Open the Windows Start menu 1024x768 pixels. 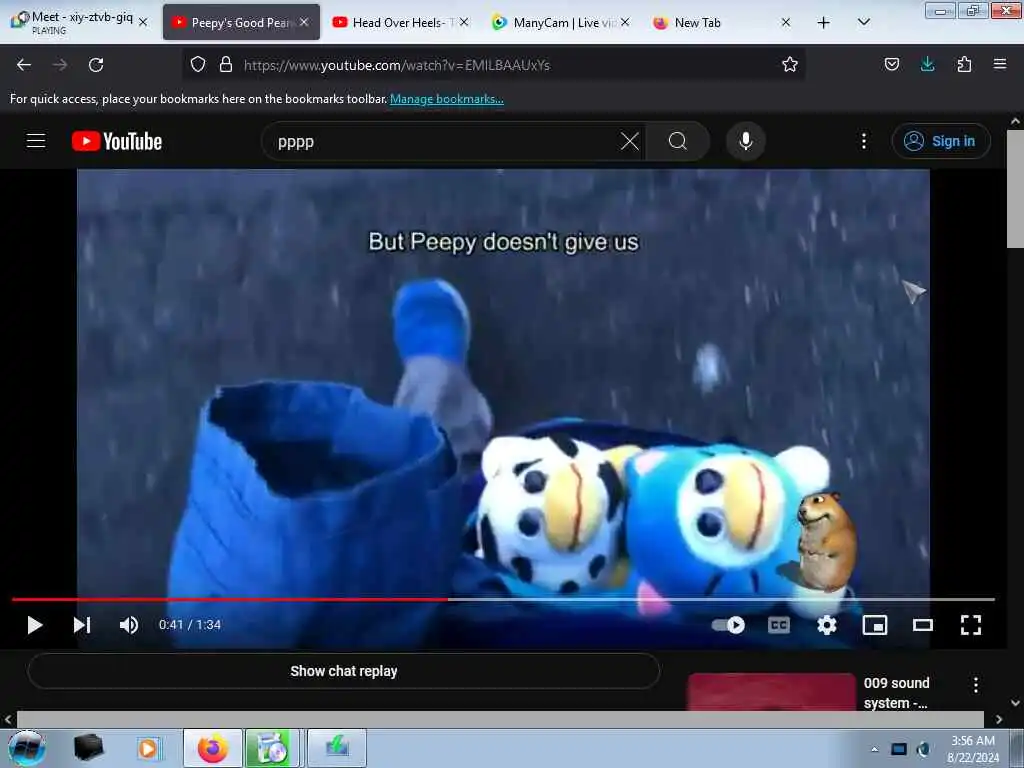tap(27, 748)
